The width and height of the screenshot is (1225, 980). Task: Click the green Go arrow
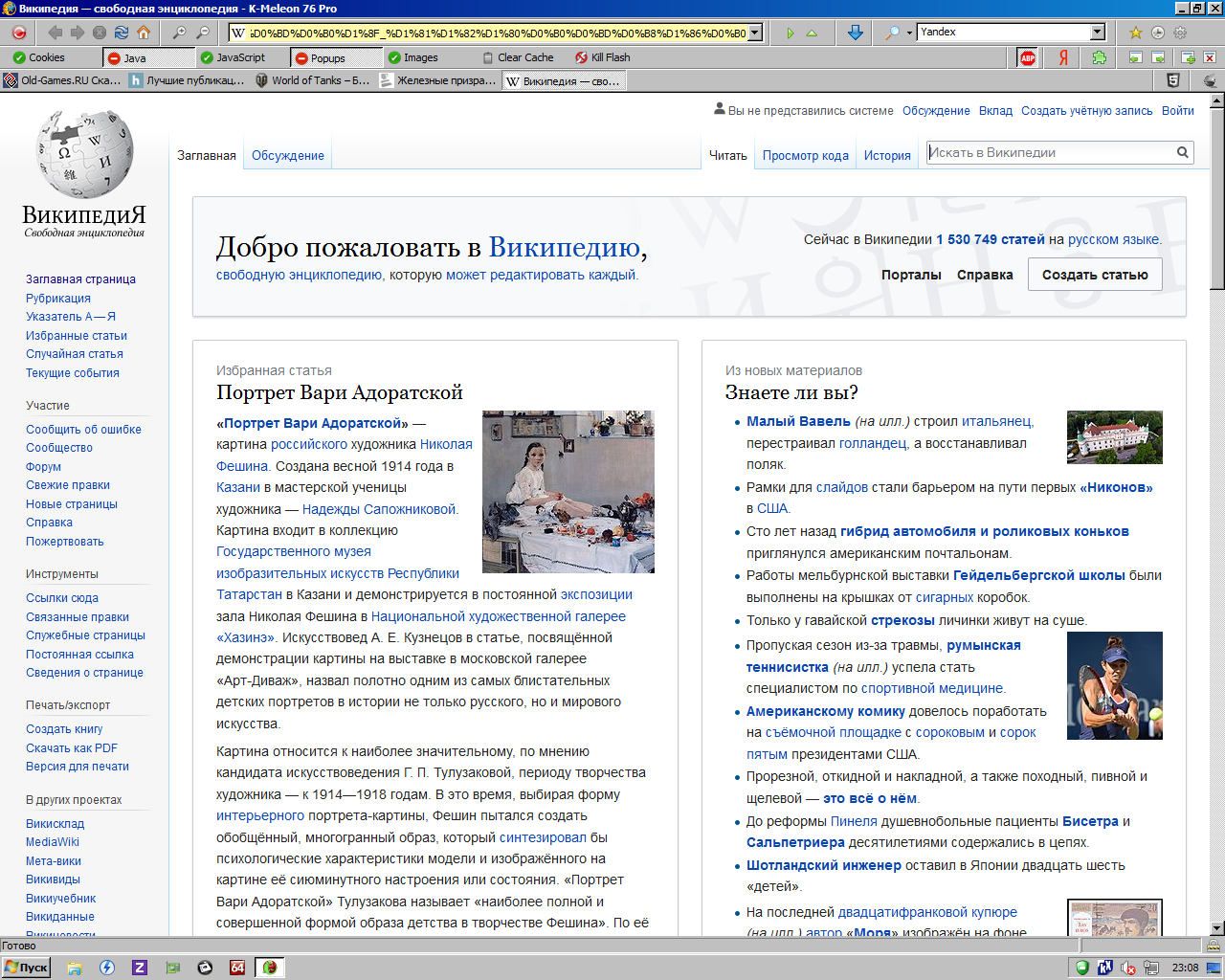[790, 33]
